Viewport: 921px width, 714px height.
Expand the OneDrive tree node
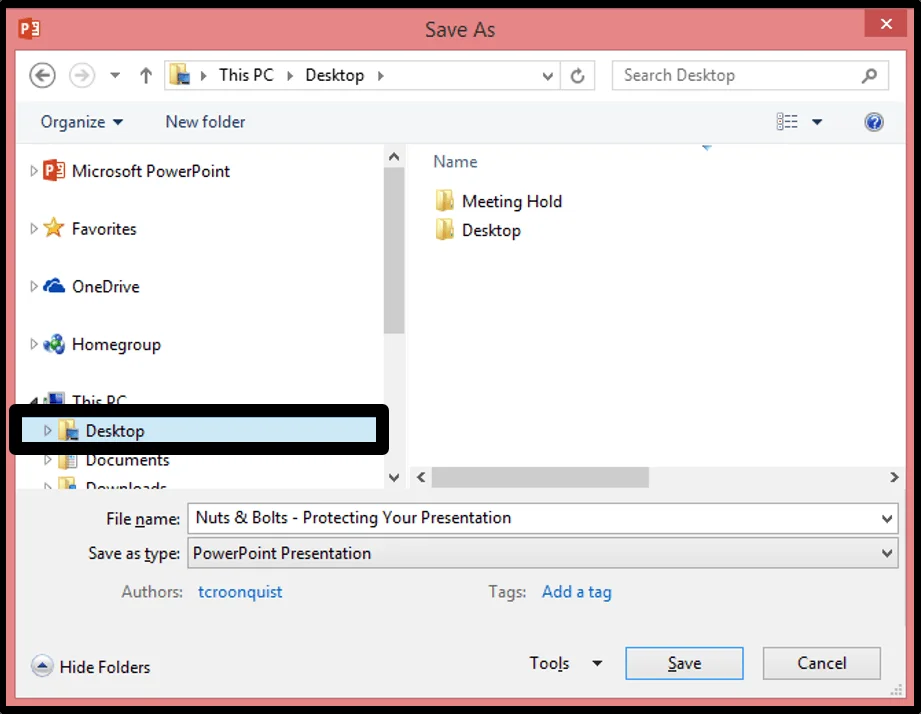click(x=33, y=286)
